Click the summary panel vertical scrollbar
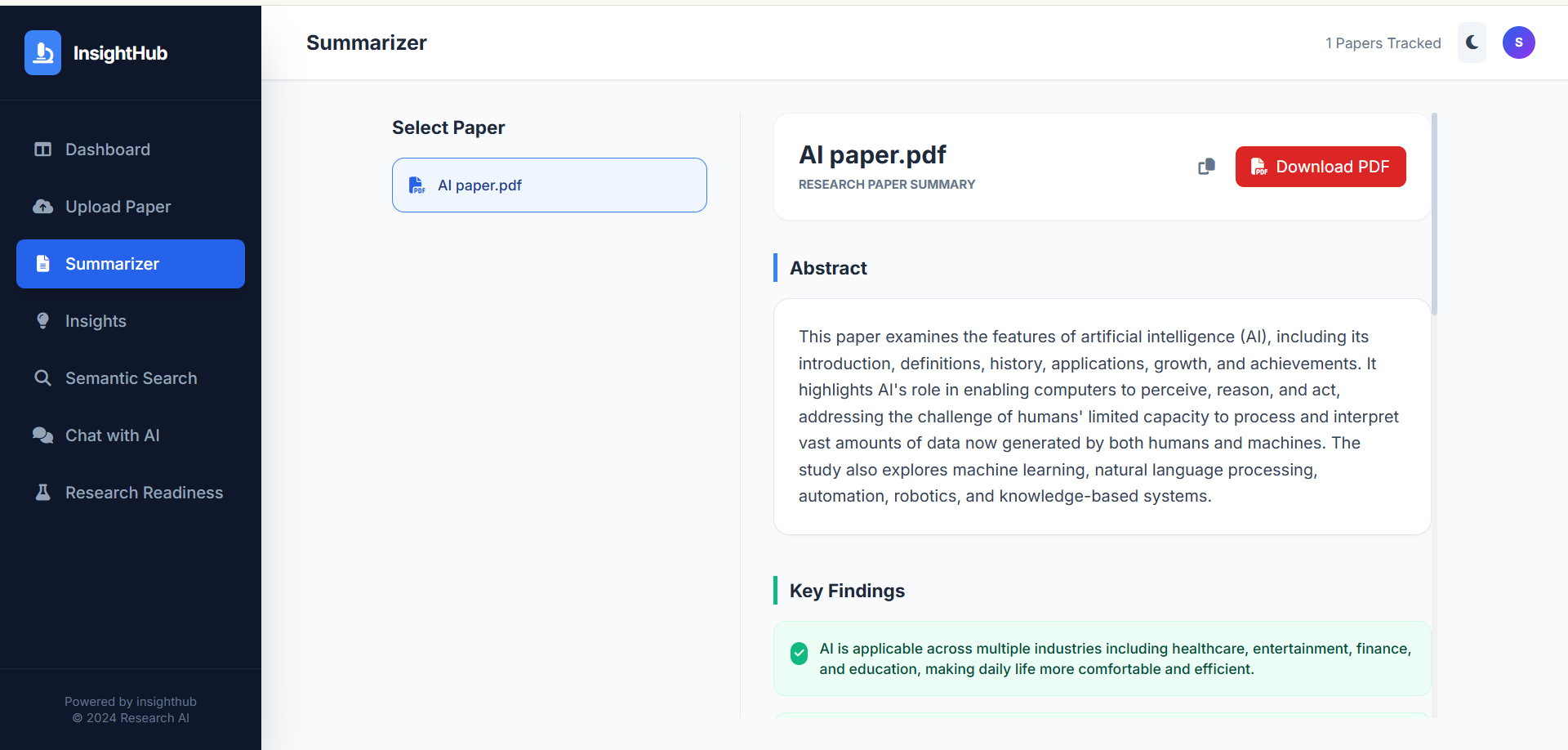Viewport: 1568px width, 750px height. coord(1434,214)
